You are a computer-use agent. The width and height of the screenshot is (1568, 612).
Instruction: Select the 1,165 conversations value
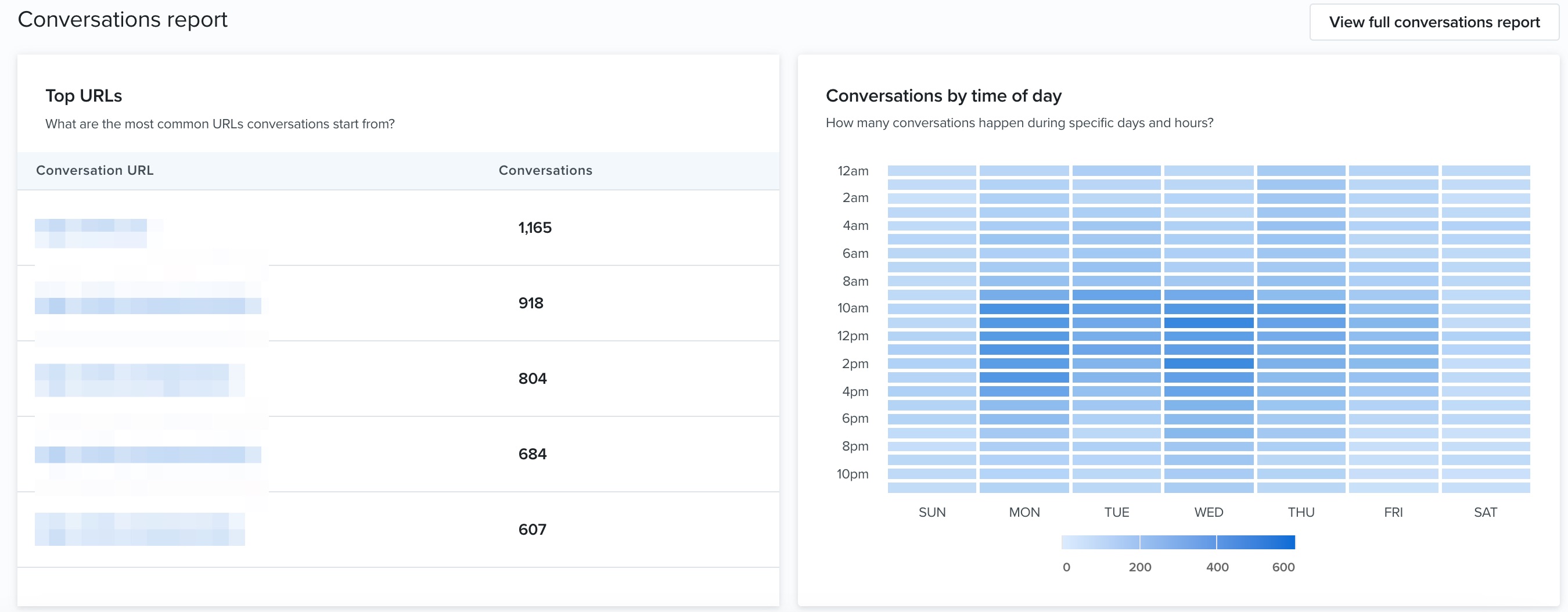[535, 228]
